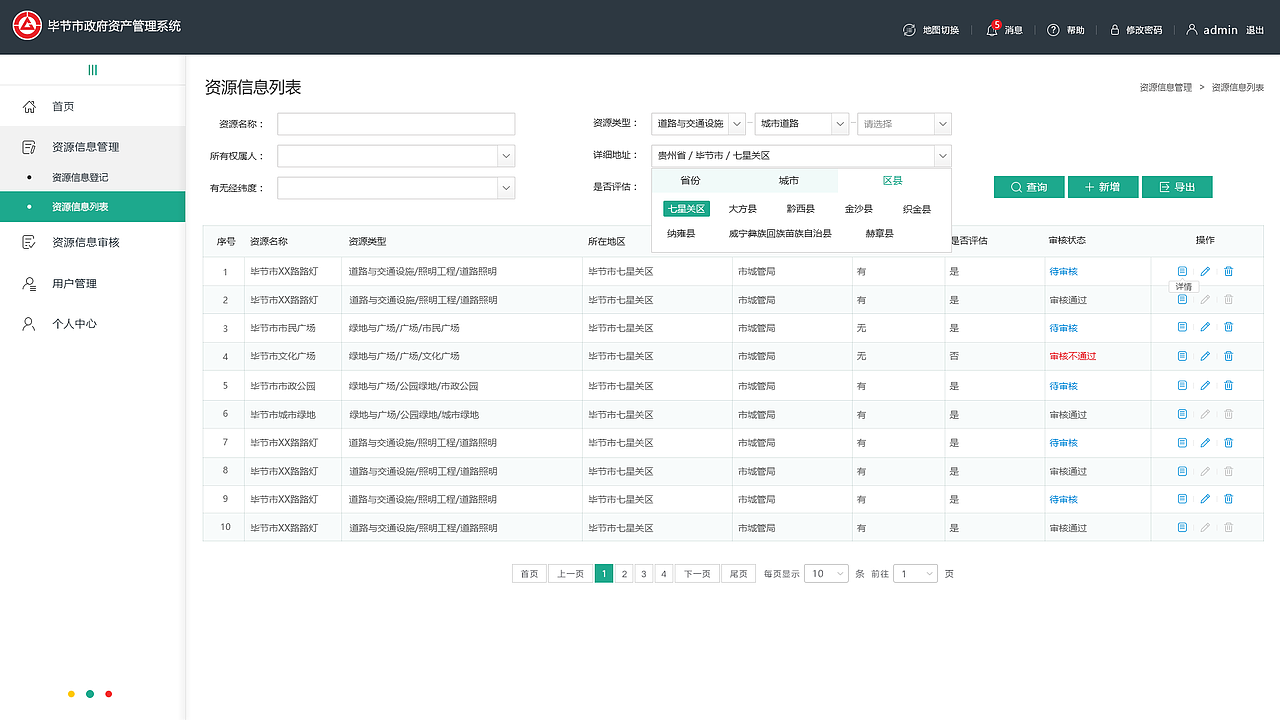The height and width of the screenshot is (720, 1280).
Task: Click 资源信息管理 in the breadcrumb
Action: coord(1165,88)
